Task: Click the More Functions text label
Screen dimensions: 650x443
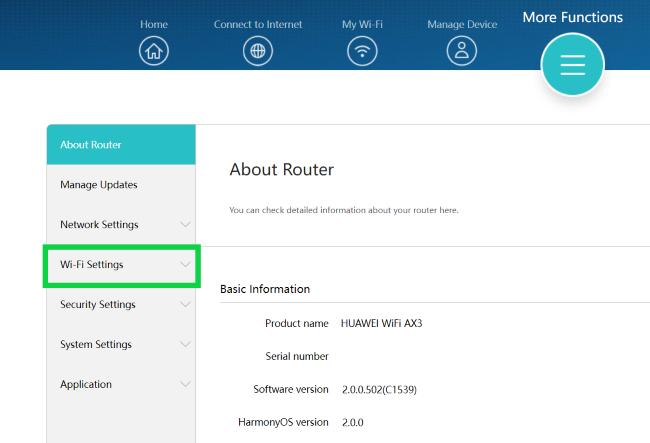Action: 572,17
